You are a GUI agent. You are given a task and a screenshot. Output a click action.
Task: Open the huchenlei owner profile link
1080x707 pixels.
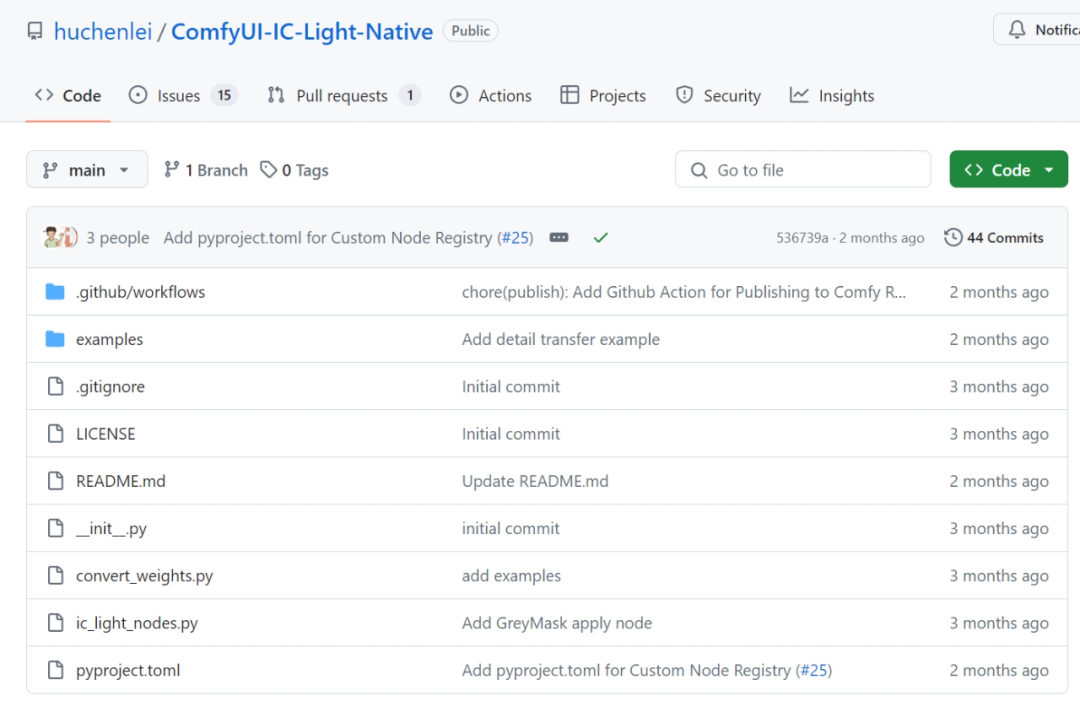point(103,32)
